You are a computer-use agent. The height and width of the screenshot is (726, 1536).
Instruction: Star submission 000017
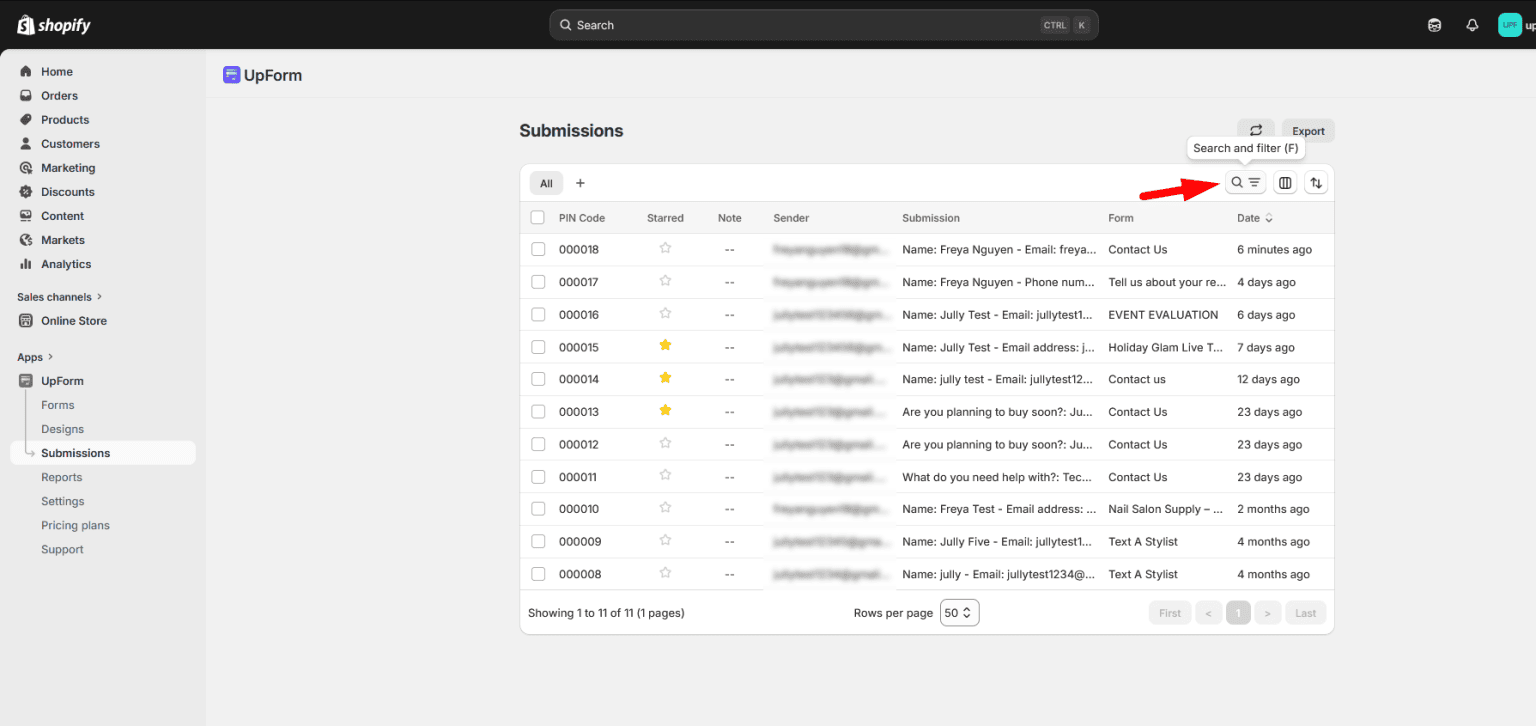(665, 281)
